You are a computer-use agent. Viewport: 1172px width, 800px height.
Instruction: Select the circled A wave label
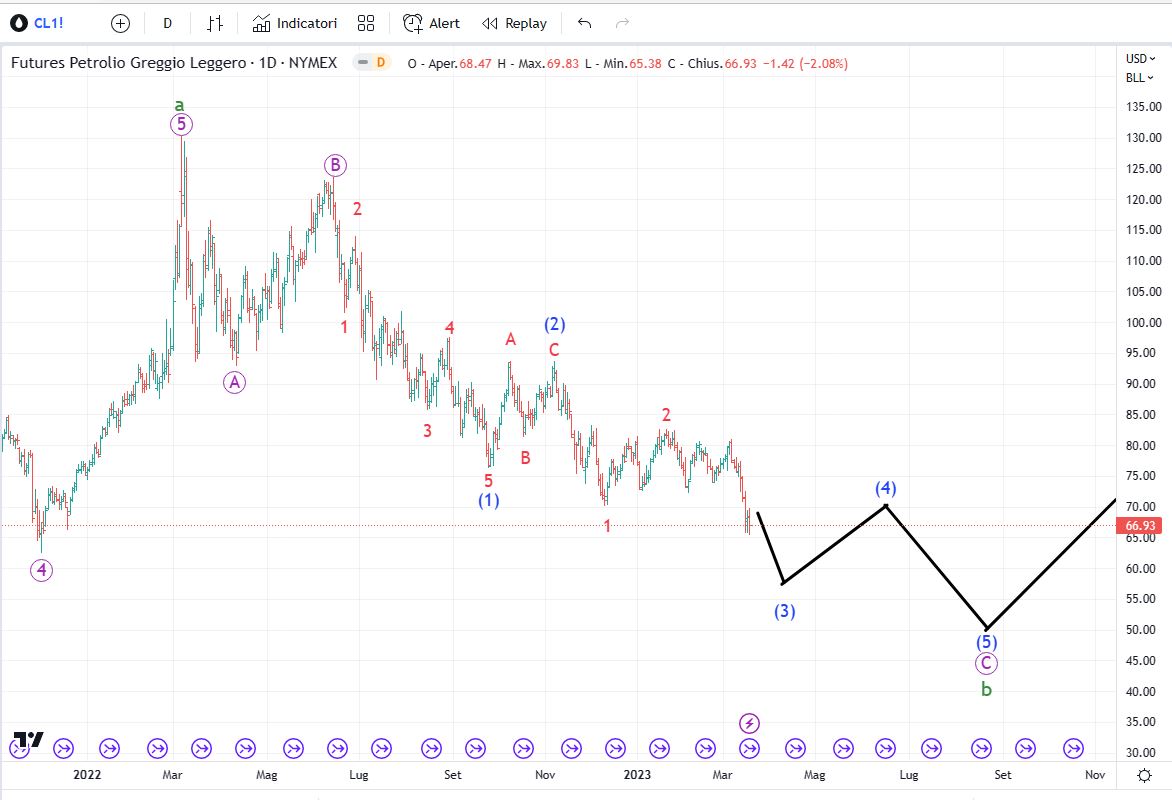click(235, 383)
